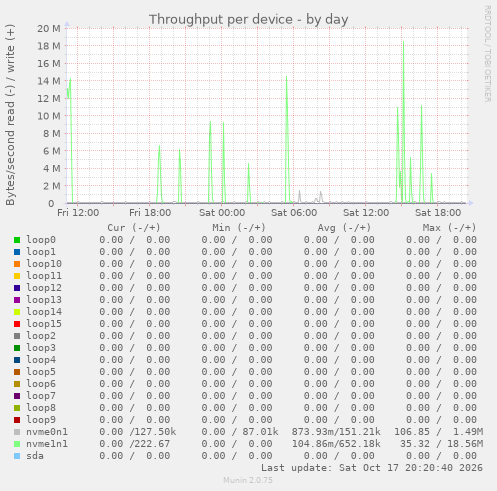Select the loop0 device label
This screenshot has width=497, height=491.
click(x=41, y=240)
